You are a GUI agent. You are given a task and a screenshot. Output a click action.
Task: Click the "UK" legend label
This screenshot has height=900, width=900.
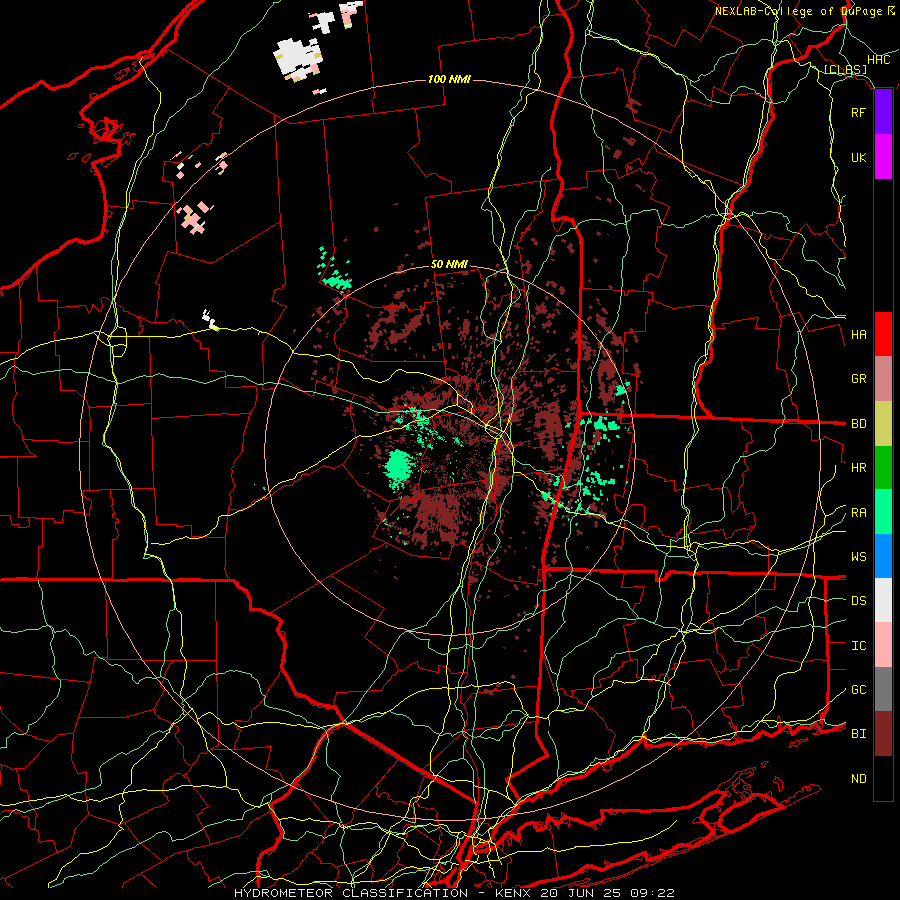coord(859,157)
